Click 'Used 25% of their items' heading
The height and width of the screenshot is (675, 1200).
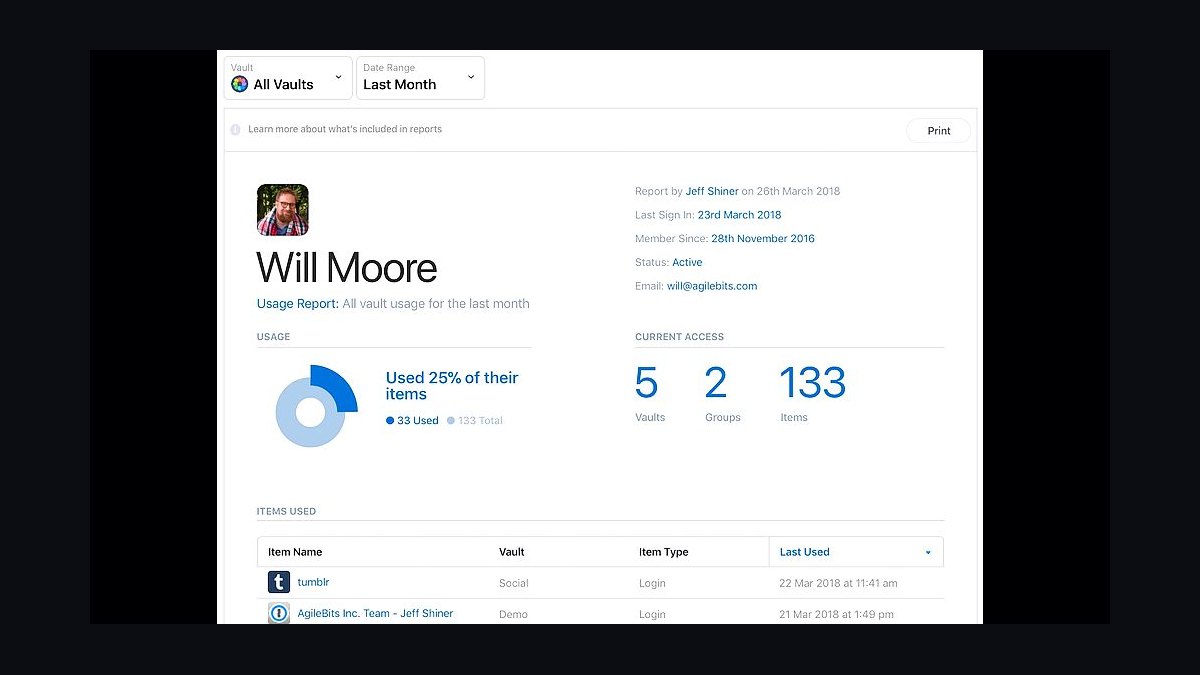pyautogui.click(x=452, y=386)
